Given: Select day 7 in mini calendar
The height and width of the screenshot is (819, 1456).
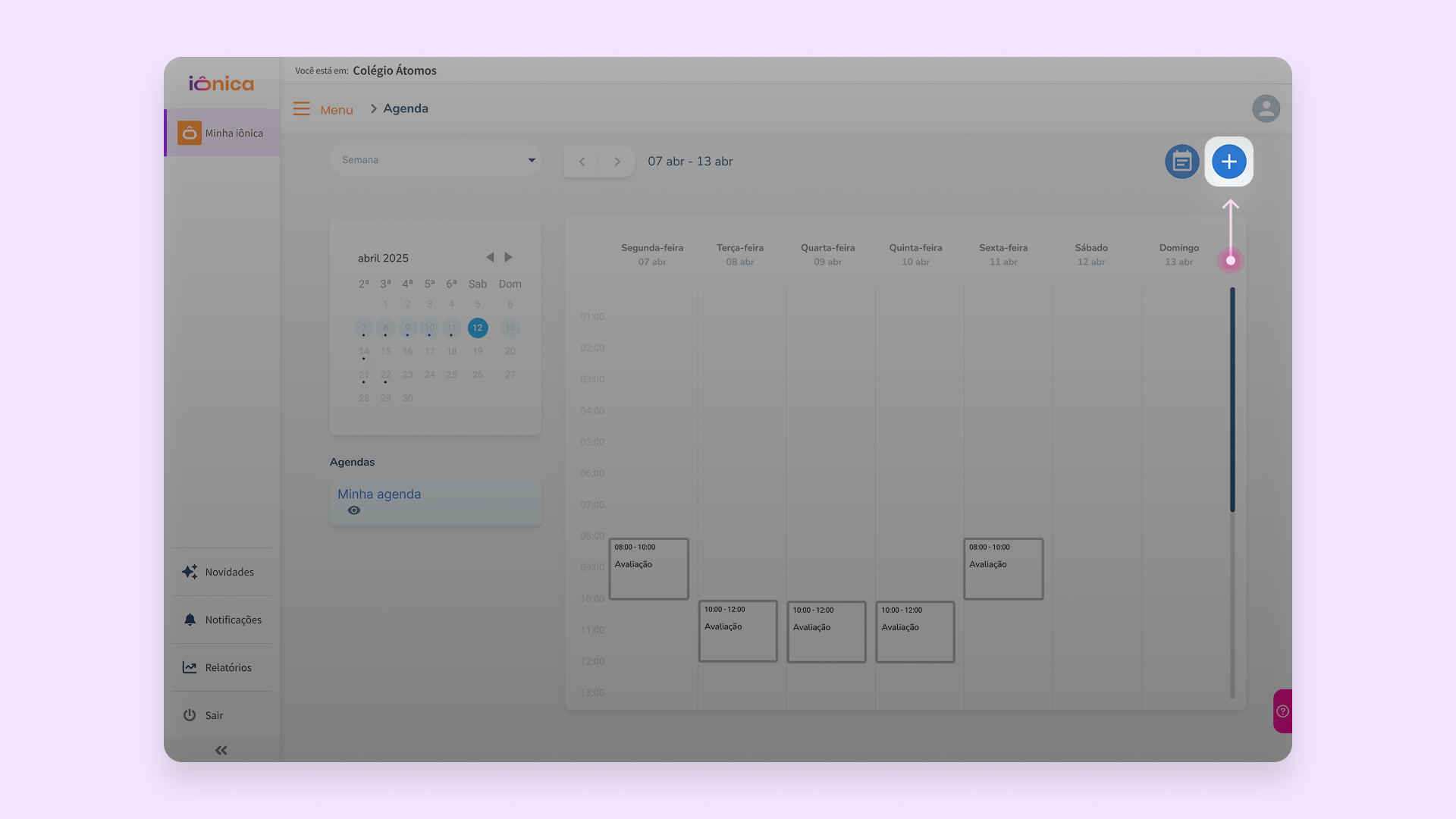Looking at the screenshot, I should (x=364, y=328).
